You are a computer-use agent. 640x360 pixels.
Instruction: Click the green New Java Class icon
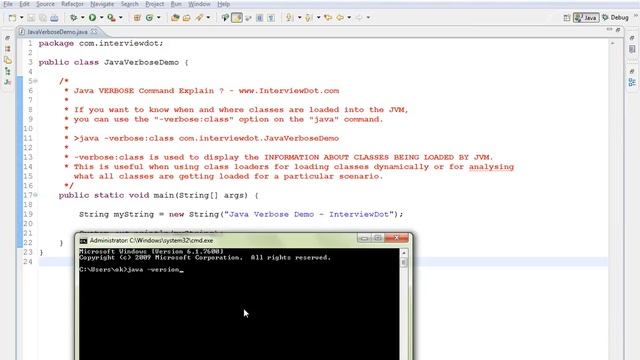pos(149,18)
